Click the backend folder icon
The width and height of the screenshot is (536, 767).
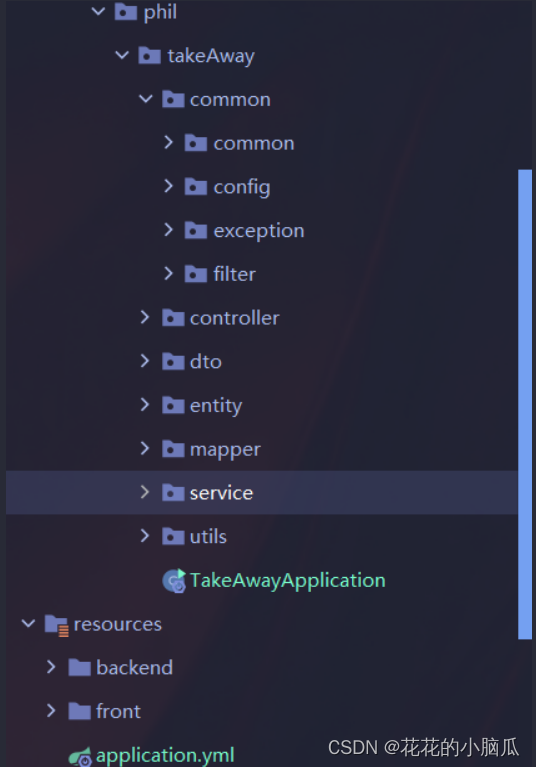coord(79,668)
